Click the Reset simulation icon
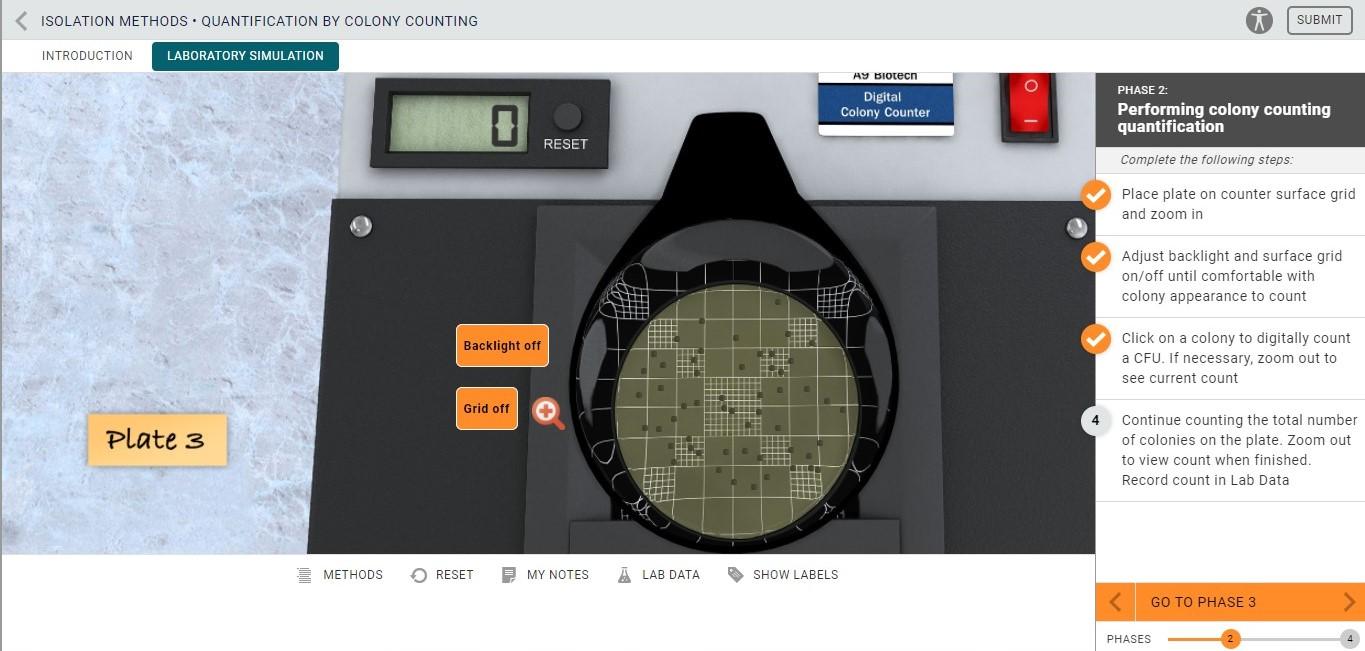1365x651 pixels. click(x=419, y=574)
